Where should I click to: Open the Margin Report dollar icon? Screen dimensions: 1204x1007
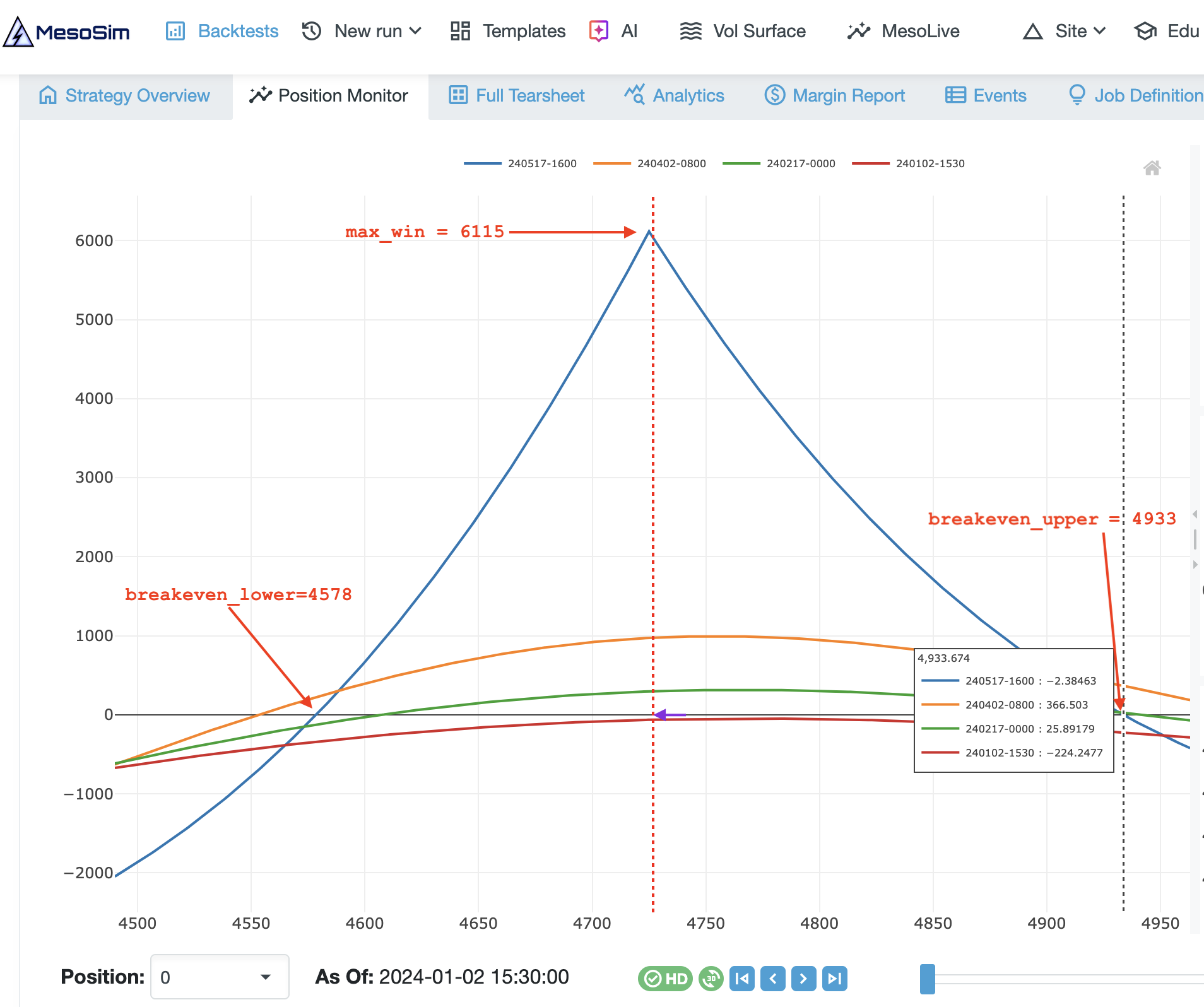click(x=775, y=95)
